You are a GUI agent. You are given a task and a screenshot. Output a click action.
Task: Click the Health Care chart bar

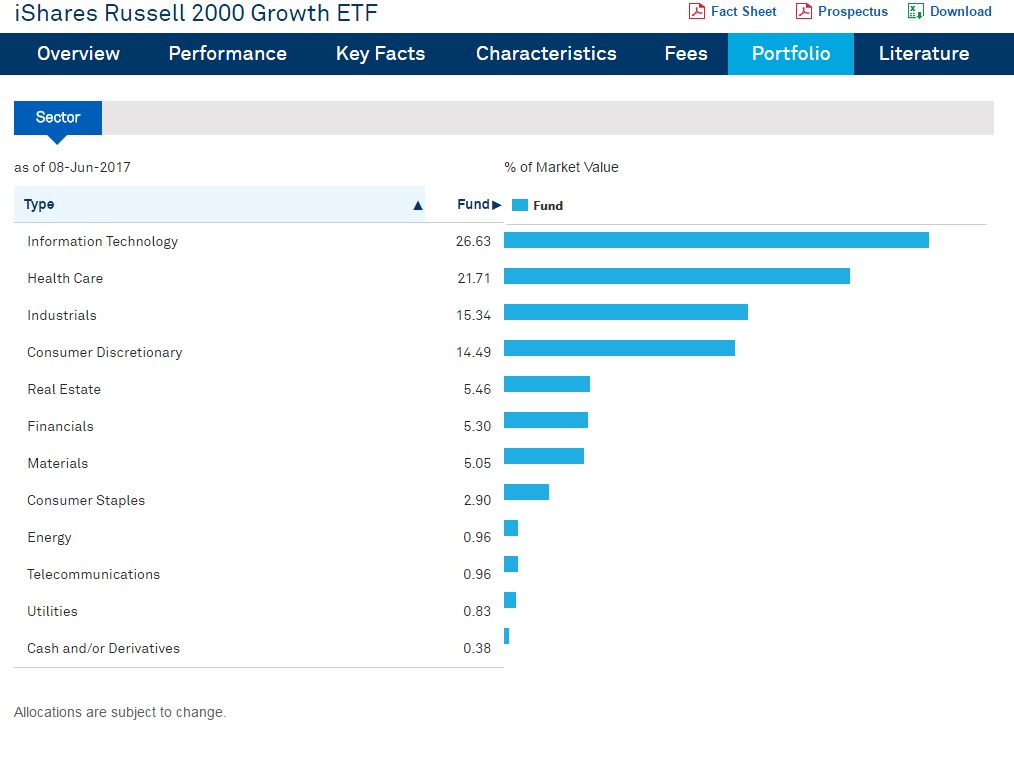coord(677,276)
